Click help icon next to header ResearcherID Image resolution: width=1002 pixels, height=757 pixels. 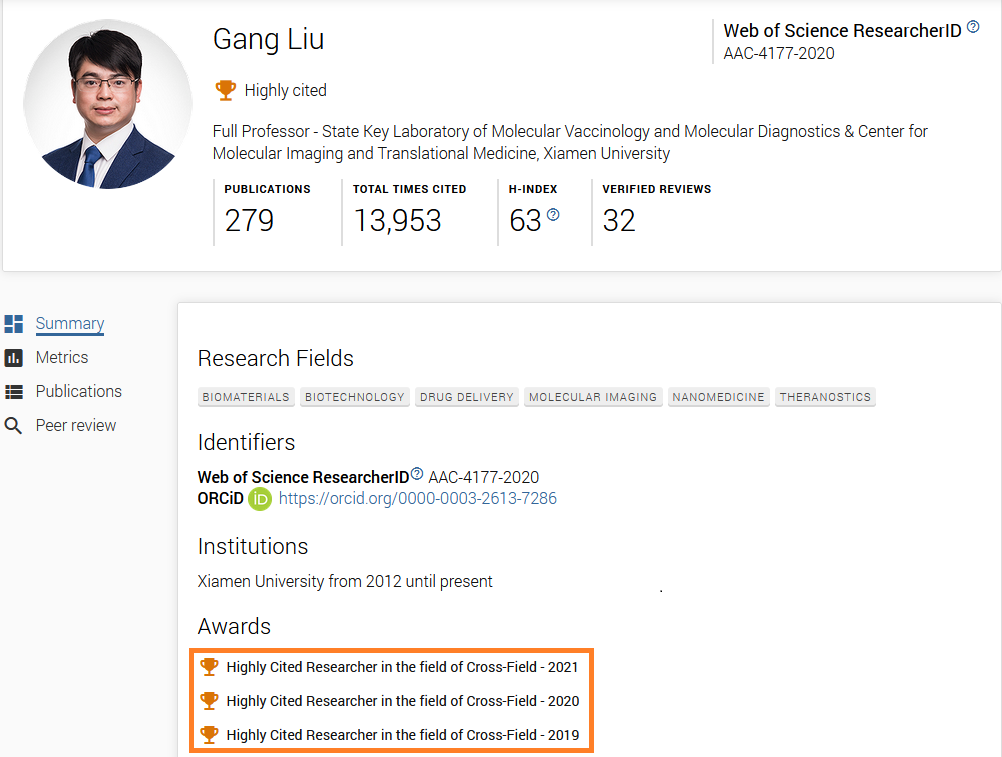click(x=973, y=28)
